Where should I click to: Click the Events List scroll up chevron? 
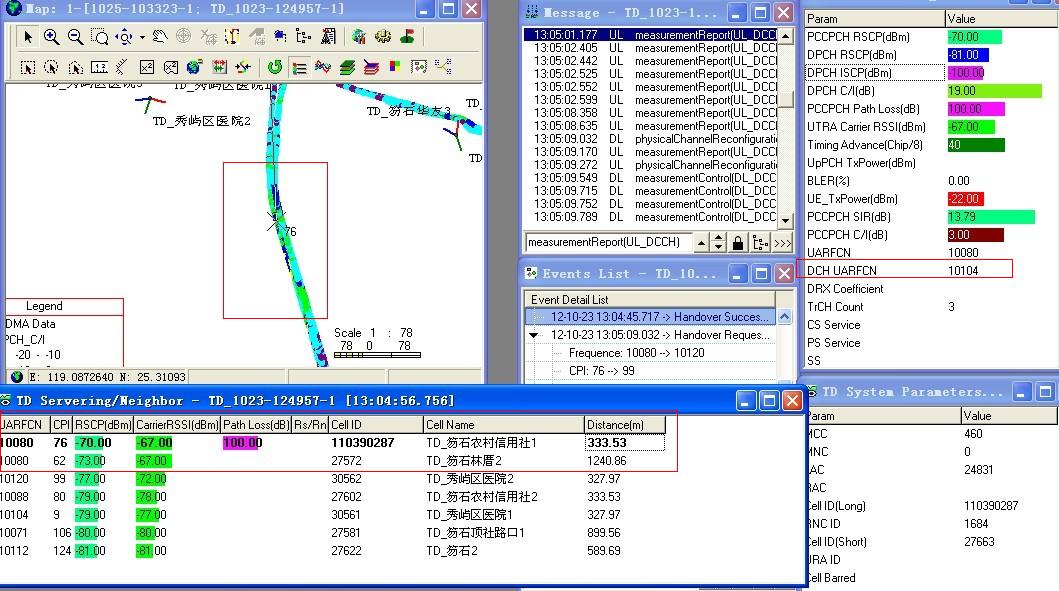coord(784,316)
